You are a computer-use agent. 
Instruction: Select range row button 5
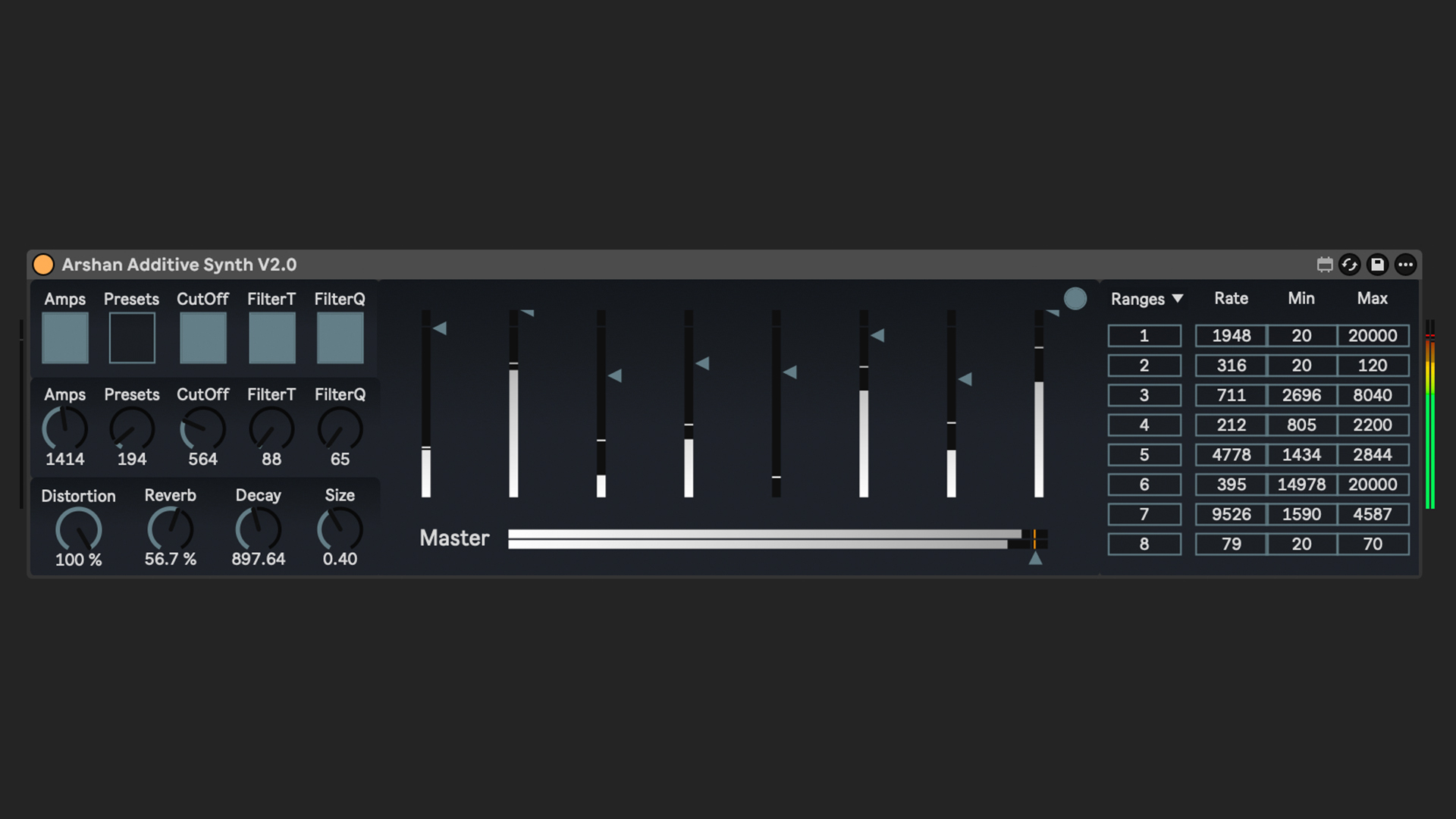[x=1144, y=455]
